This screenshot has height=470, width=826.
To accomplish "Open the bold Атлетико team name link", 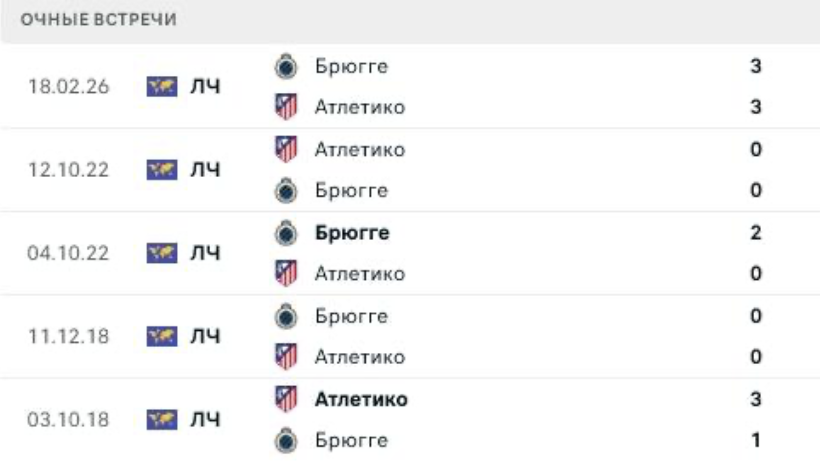I will (361, 399).
